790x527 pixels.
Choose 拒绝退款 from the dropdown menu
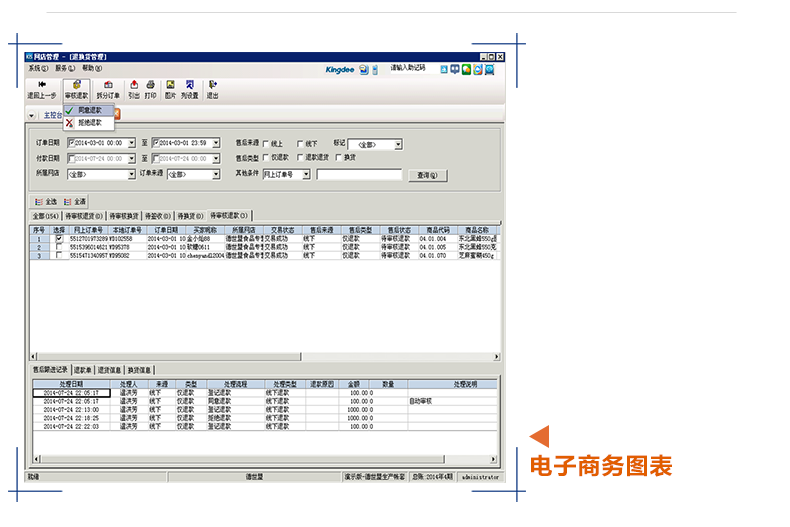click(90, 122)
